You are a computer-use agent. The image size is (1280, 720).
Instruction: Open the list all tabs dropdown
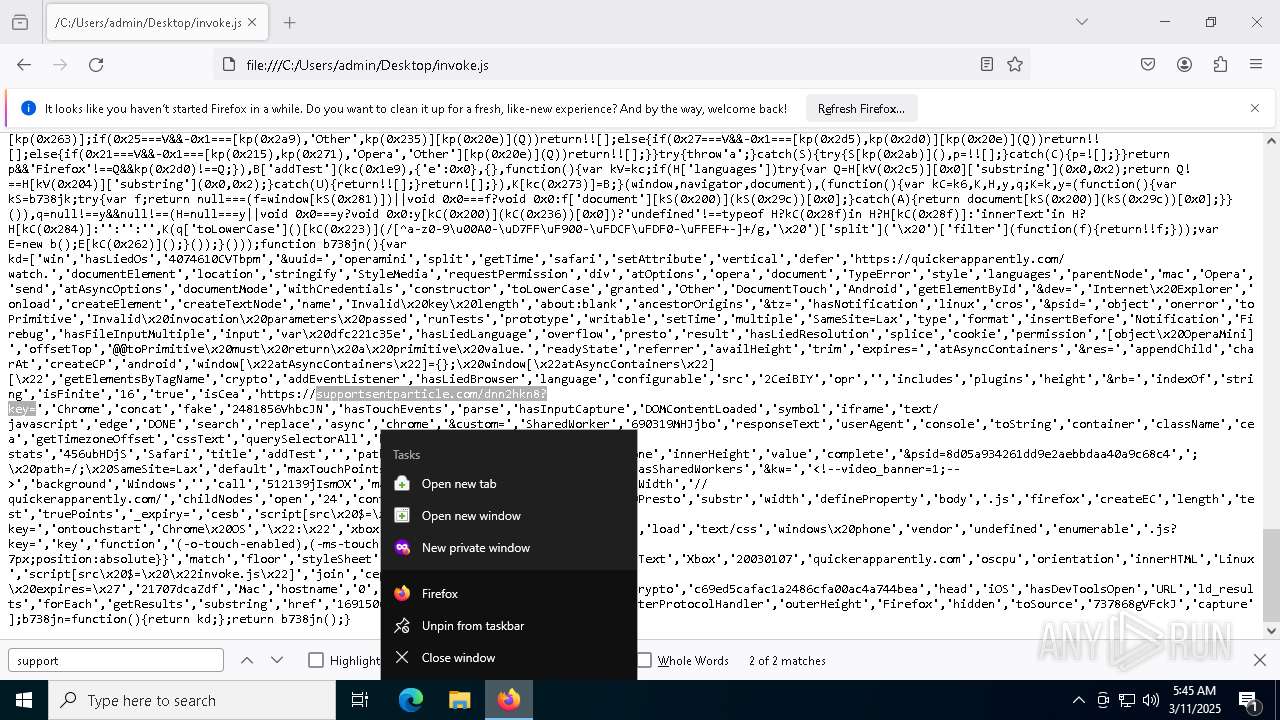pos(1081,22)
